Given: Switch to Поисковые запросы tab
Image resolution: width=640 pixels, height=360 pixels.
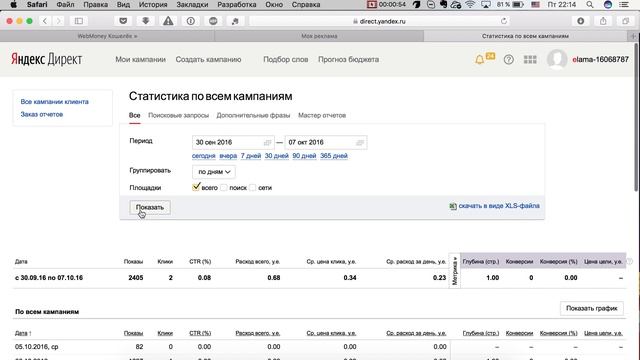Looking at the screenshot, I should click(178, 116).
